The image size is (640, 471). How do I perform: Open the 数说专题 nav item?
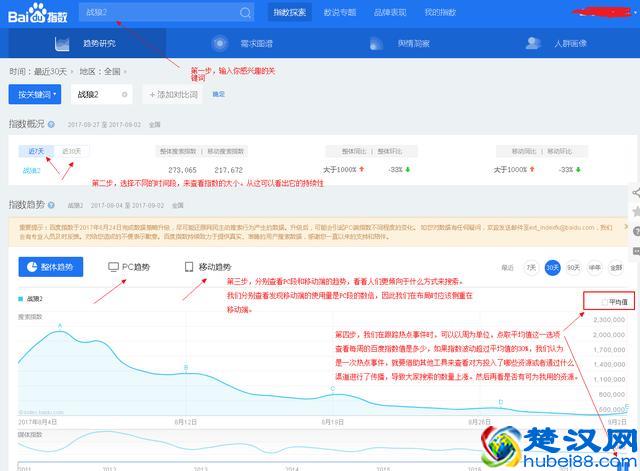coord(340,12)
